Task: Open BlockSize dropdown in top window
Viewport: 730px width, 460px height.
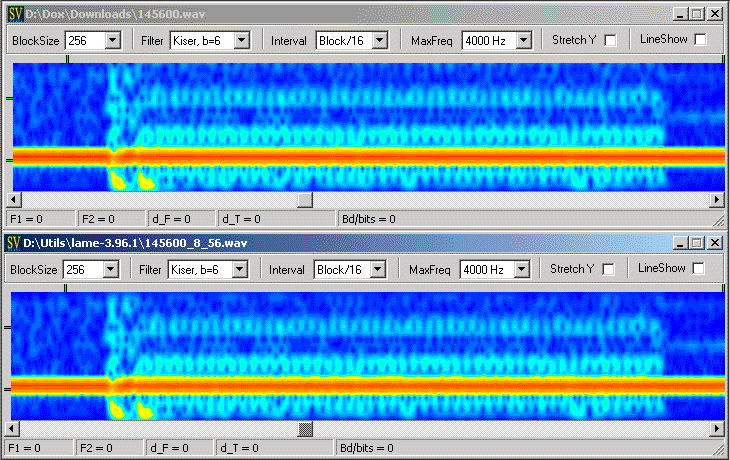Action: (112, 40)
